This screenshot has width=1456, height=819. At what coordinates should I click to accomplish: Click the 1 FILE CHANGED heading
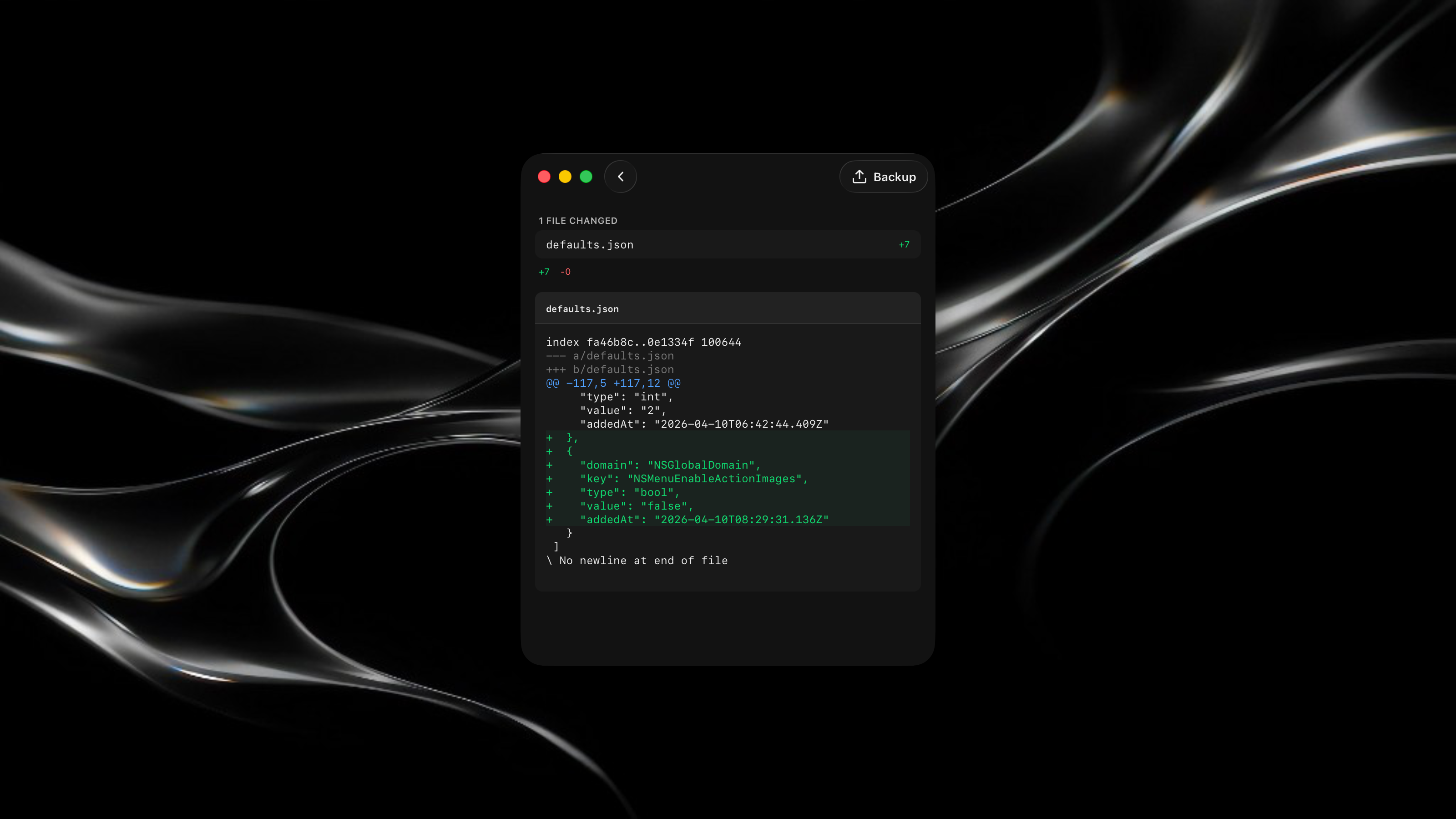click(x=578, y=221)
